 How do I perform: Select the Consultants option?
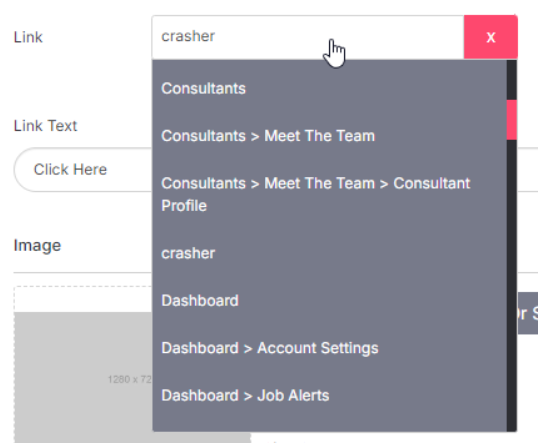[x=329, y=88]
